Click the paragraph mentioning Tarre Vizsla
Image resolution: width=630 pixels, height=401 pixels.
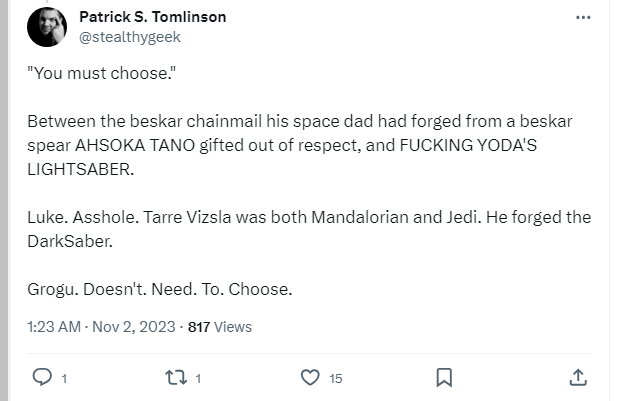click(x=309, y=229)
